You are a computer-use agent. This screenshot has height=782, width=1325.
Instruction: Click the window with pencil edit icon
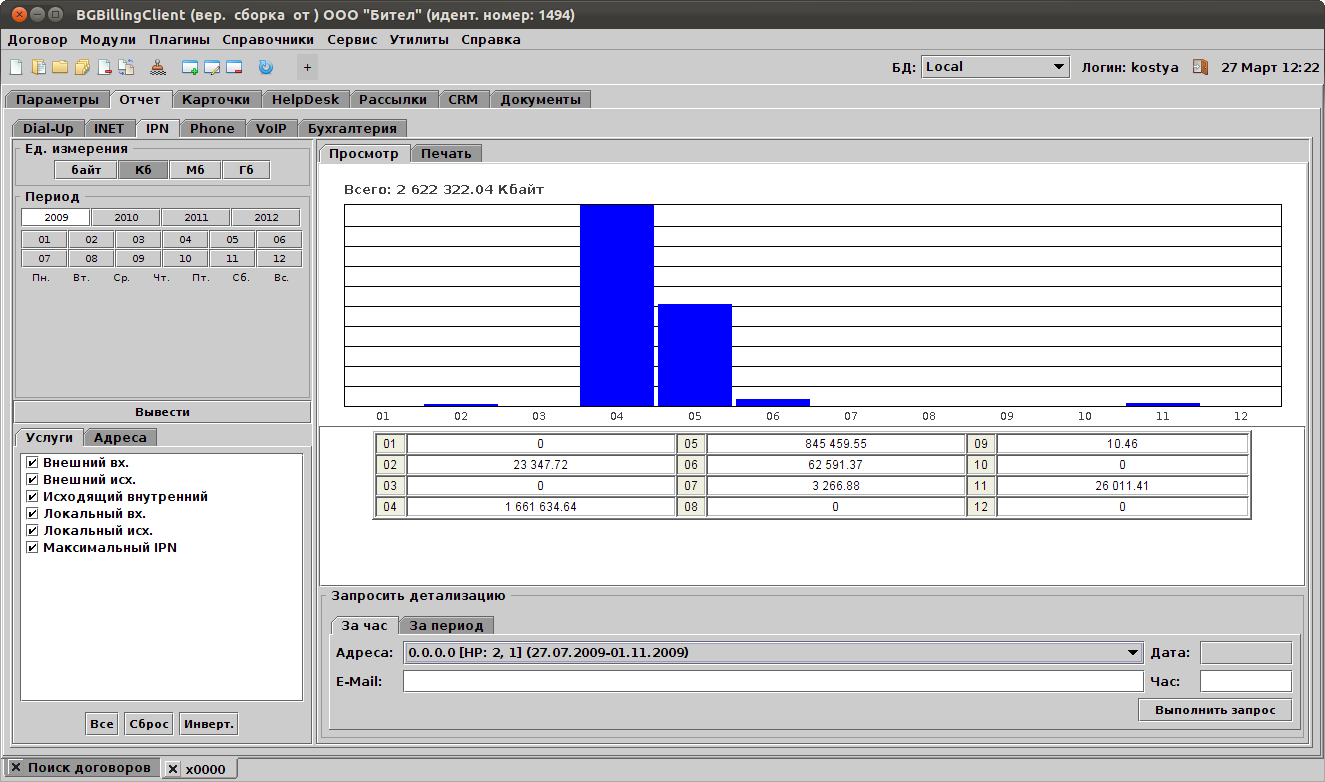coord(212,68)
